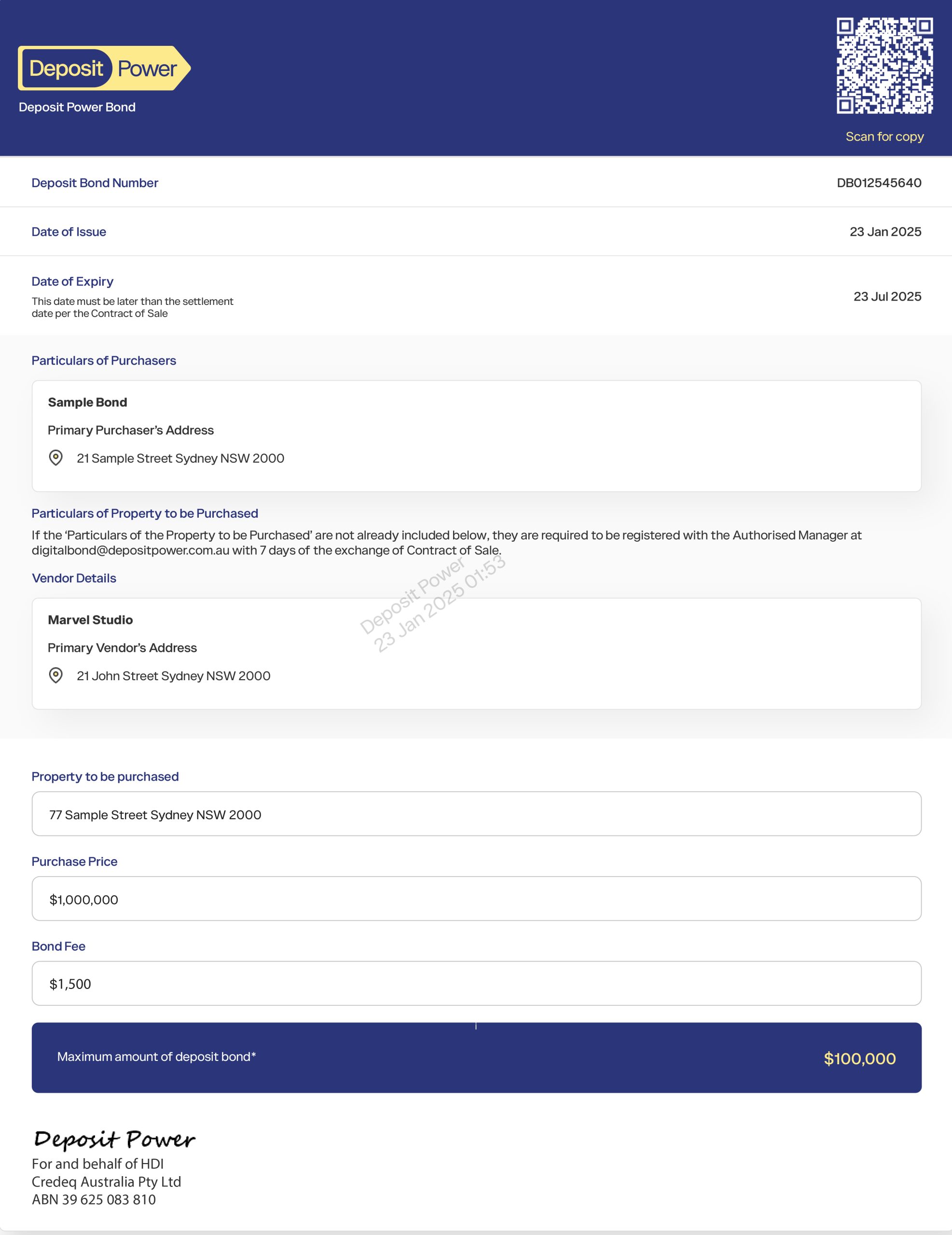Click the Deposit Power handwritten signature
This screenshot has height=1235, width=952.
[114, 1139]
